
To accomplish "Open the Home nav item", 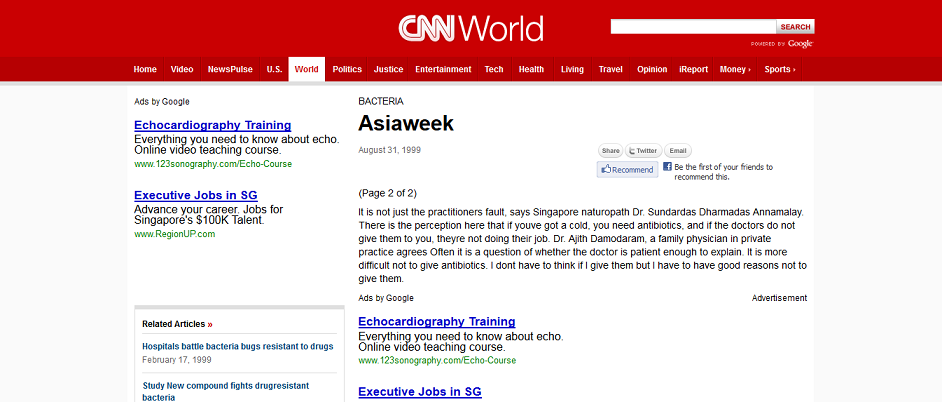I will (x=145, y=69).
